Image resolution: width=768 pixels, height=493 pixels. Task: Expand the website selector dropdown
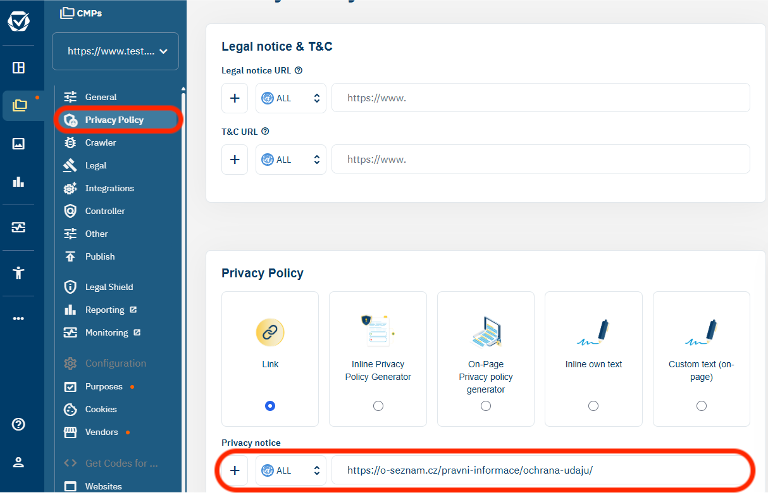[115, 50]
